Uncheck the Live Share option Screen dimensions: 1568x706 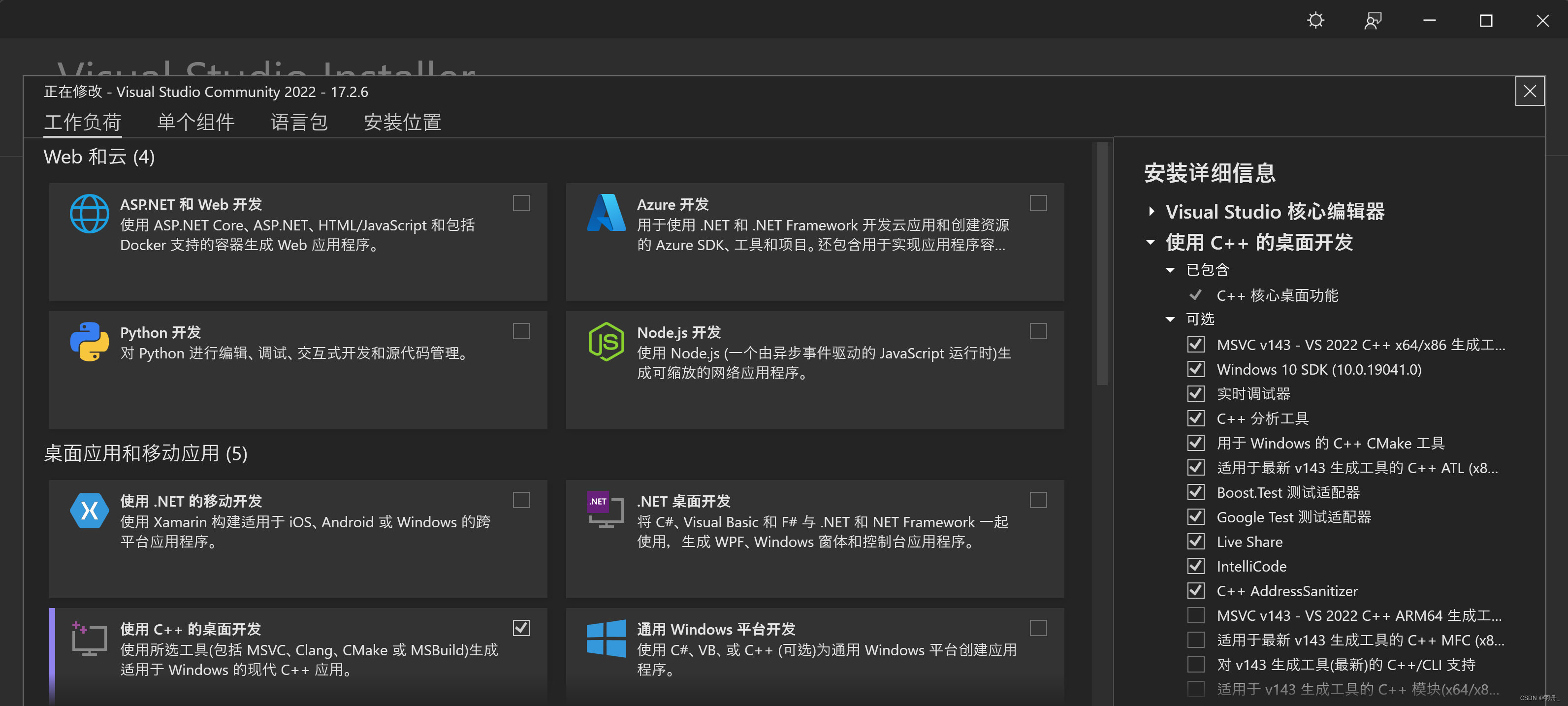[x=1195, y=541]
